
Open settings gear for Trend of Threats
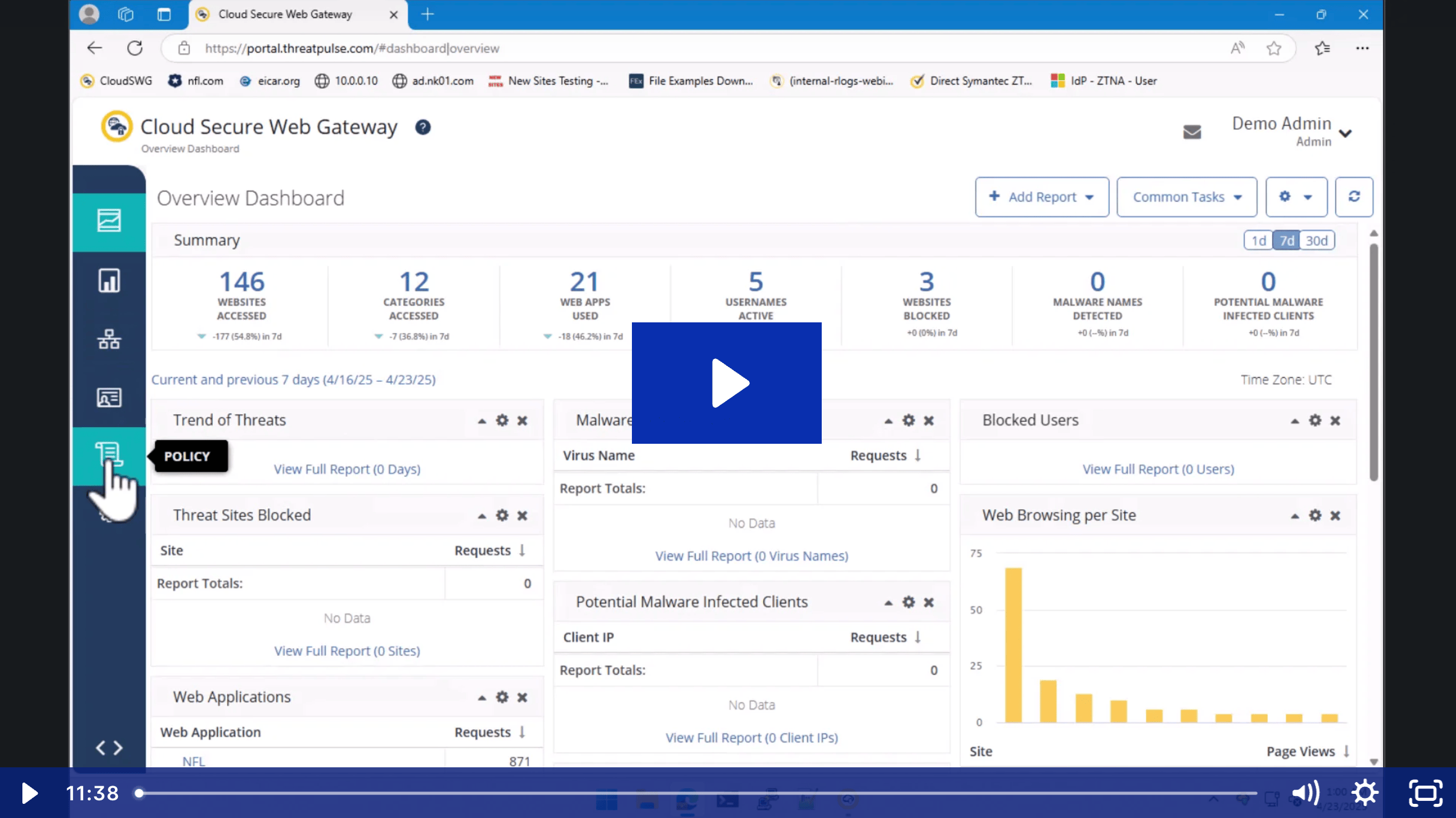click(x=502, y=420)
